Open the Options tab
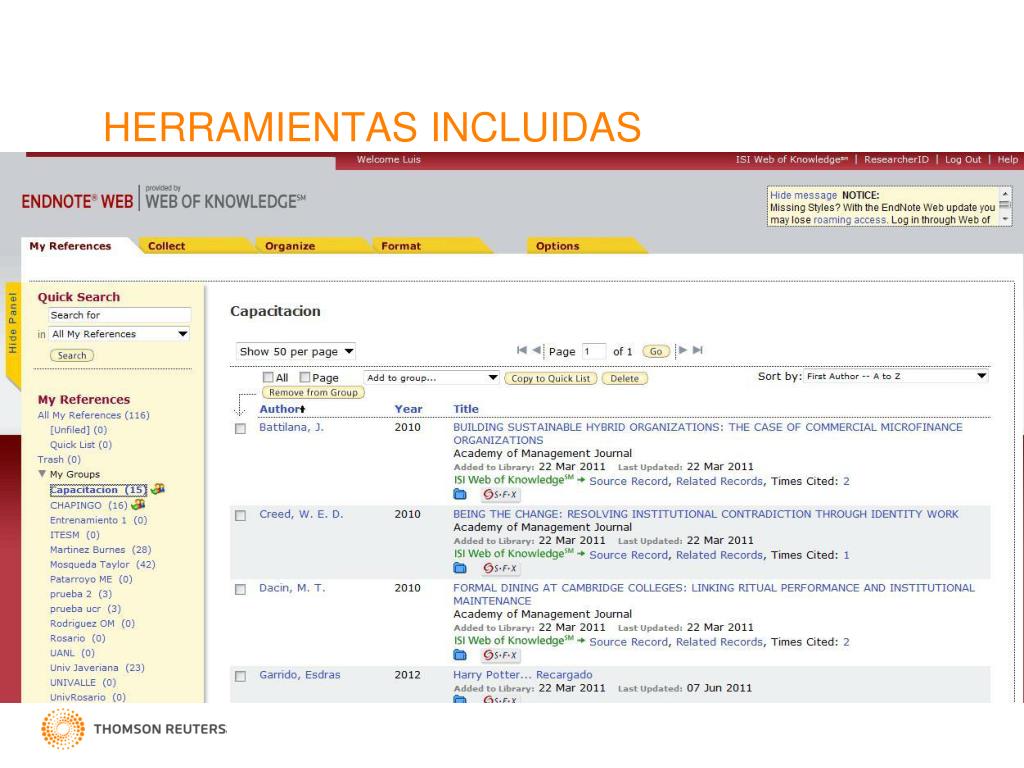This screenshot has width=1024, height=768. (558, 246)
